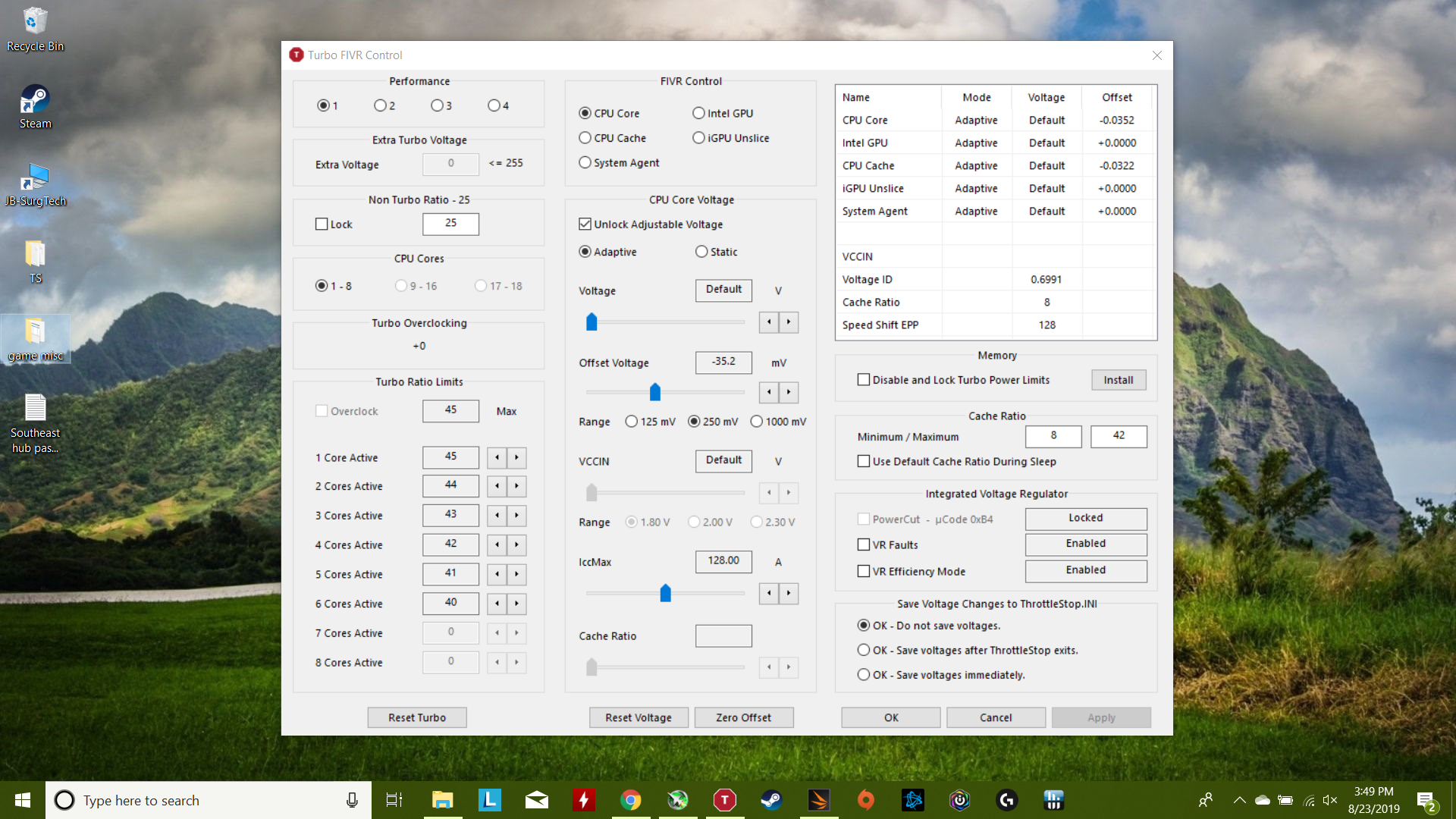
Task: Click the CPU Core Voltage slider thumb
Action: coord(591,322)
